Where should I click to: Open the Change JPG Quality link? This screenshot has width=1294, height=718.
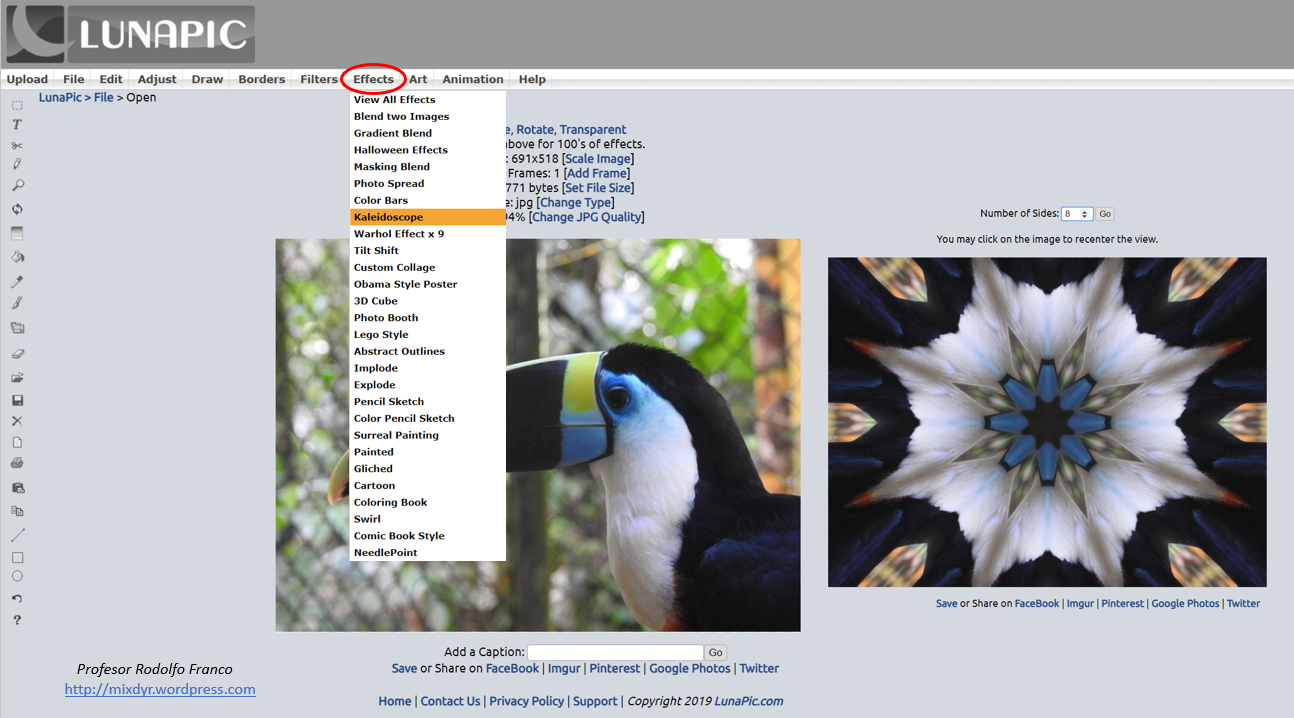pyautogui.click(x=587, y=217)
